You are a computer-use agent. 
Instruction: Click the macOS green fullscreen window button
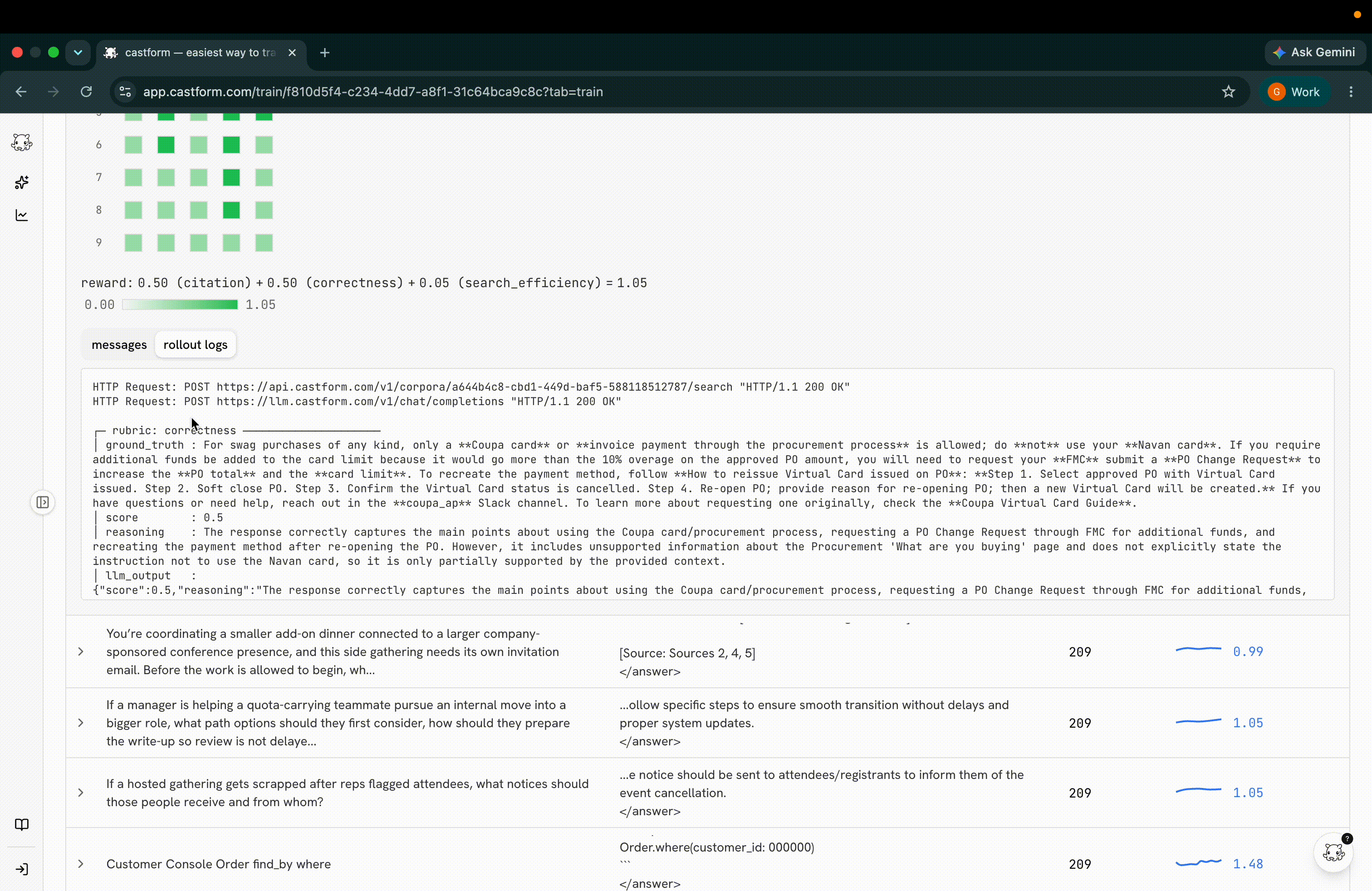[54, 53]
